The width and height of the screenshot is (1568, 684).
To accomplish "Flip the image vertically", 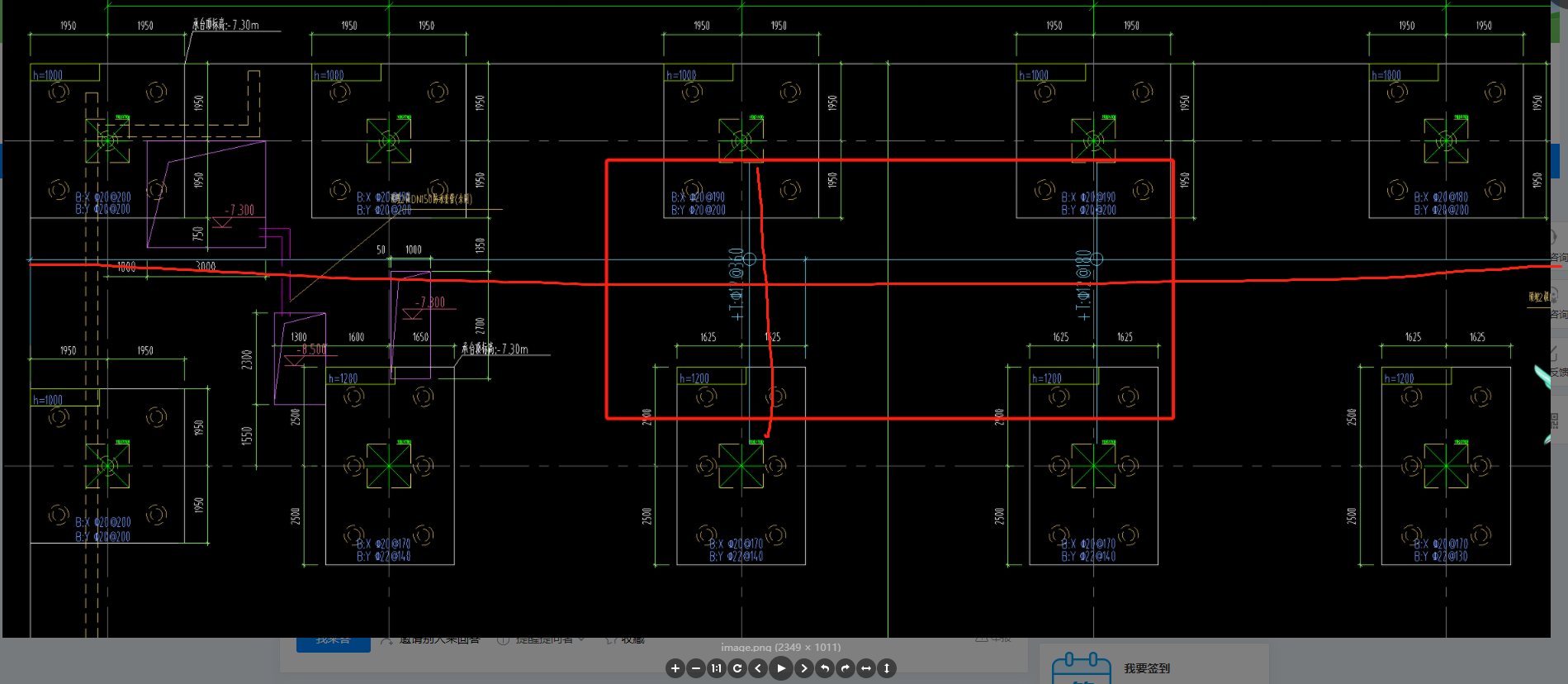I will click(887, 668).
